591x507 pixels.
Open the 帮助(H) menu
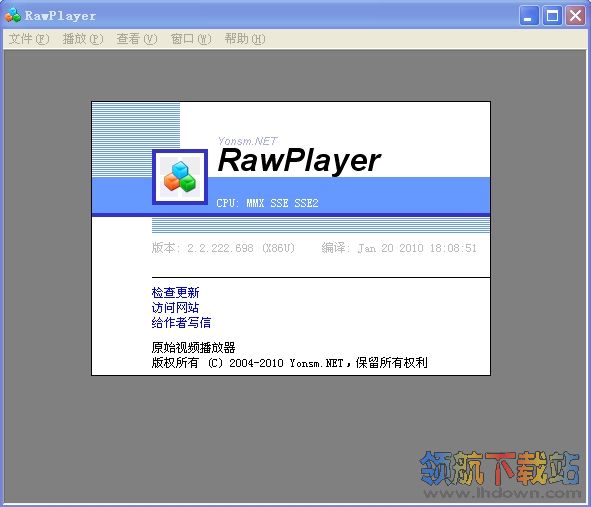245,39
